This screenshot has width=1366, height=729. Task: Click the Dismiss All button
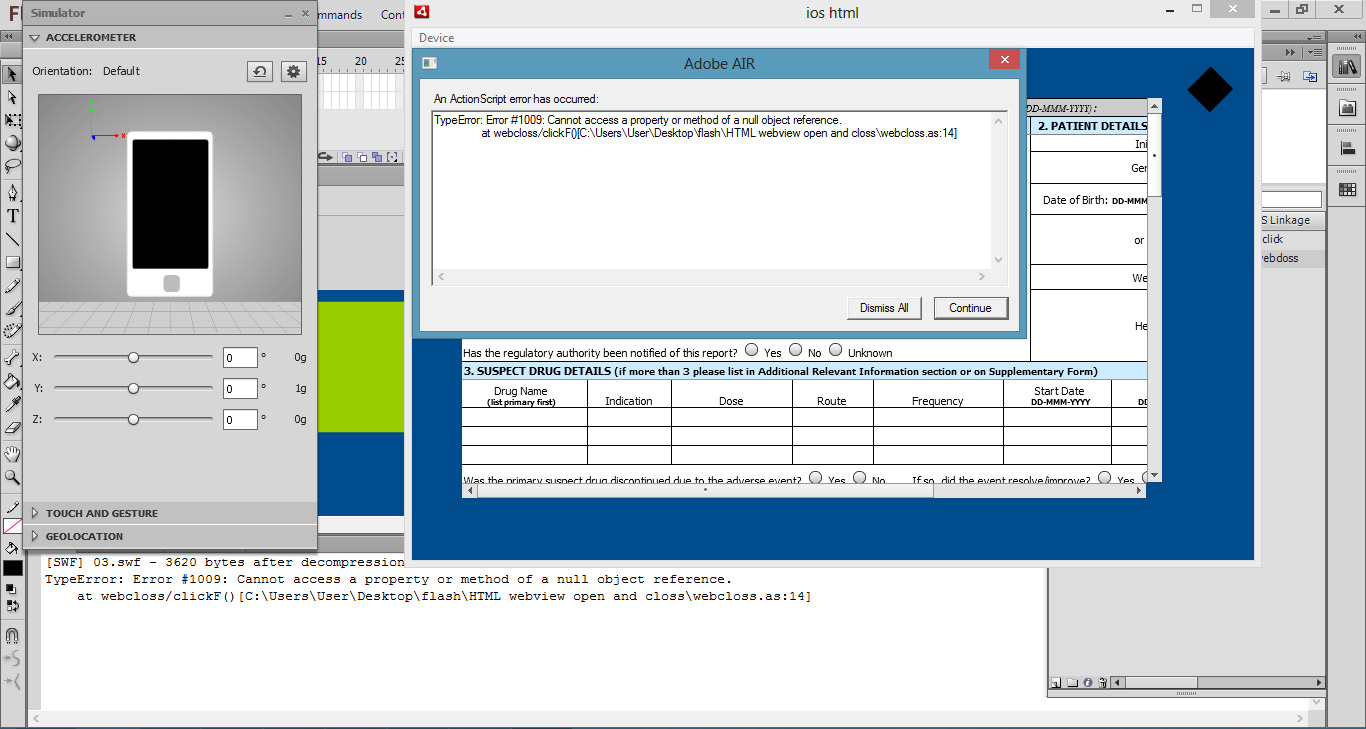pos(884,308)
